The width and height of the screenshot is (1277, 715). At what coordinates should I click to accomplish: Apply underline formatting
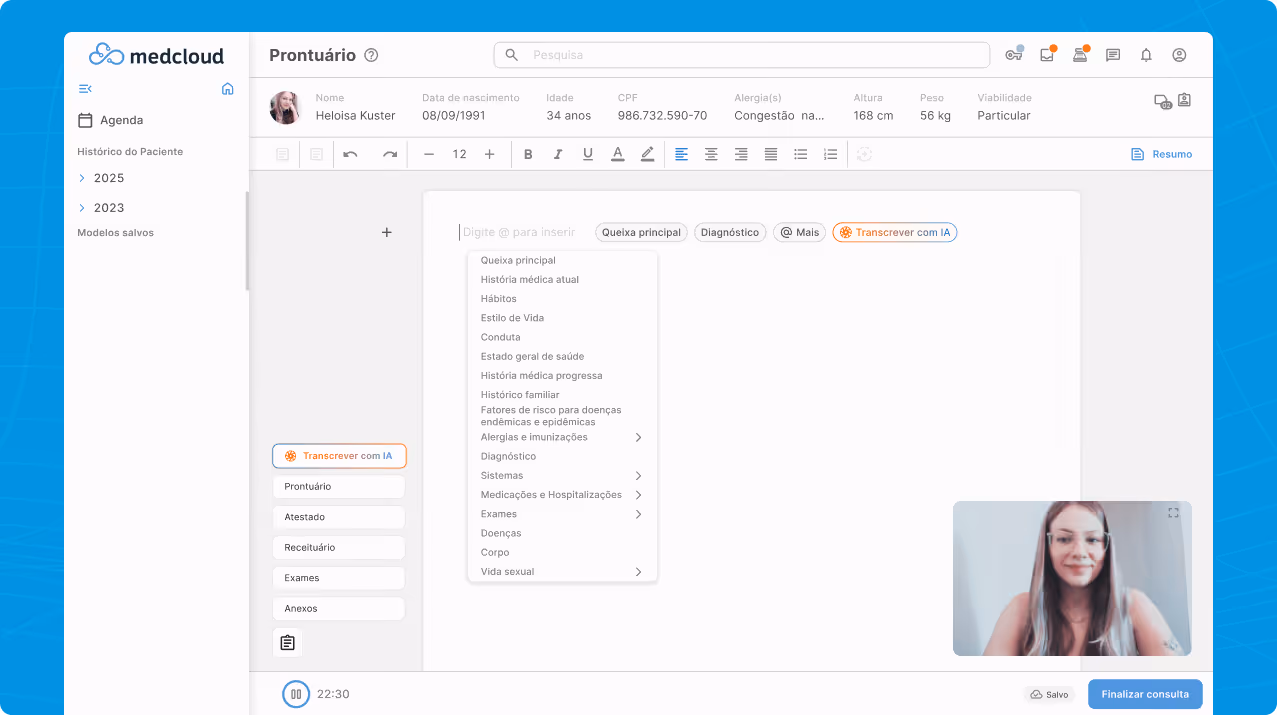(x=588, y=154)
